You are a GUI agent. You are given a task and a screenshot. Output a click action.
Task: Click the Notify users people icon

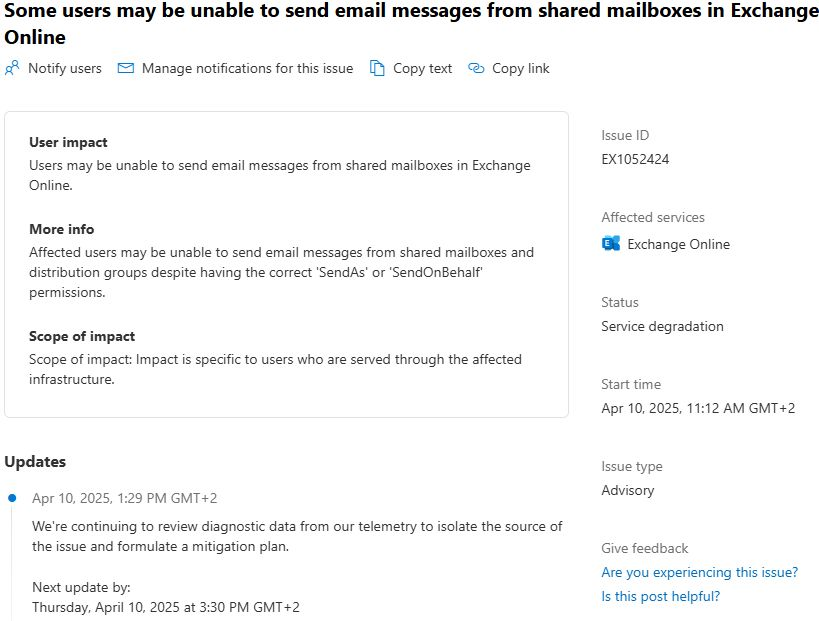(12, 68)
